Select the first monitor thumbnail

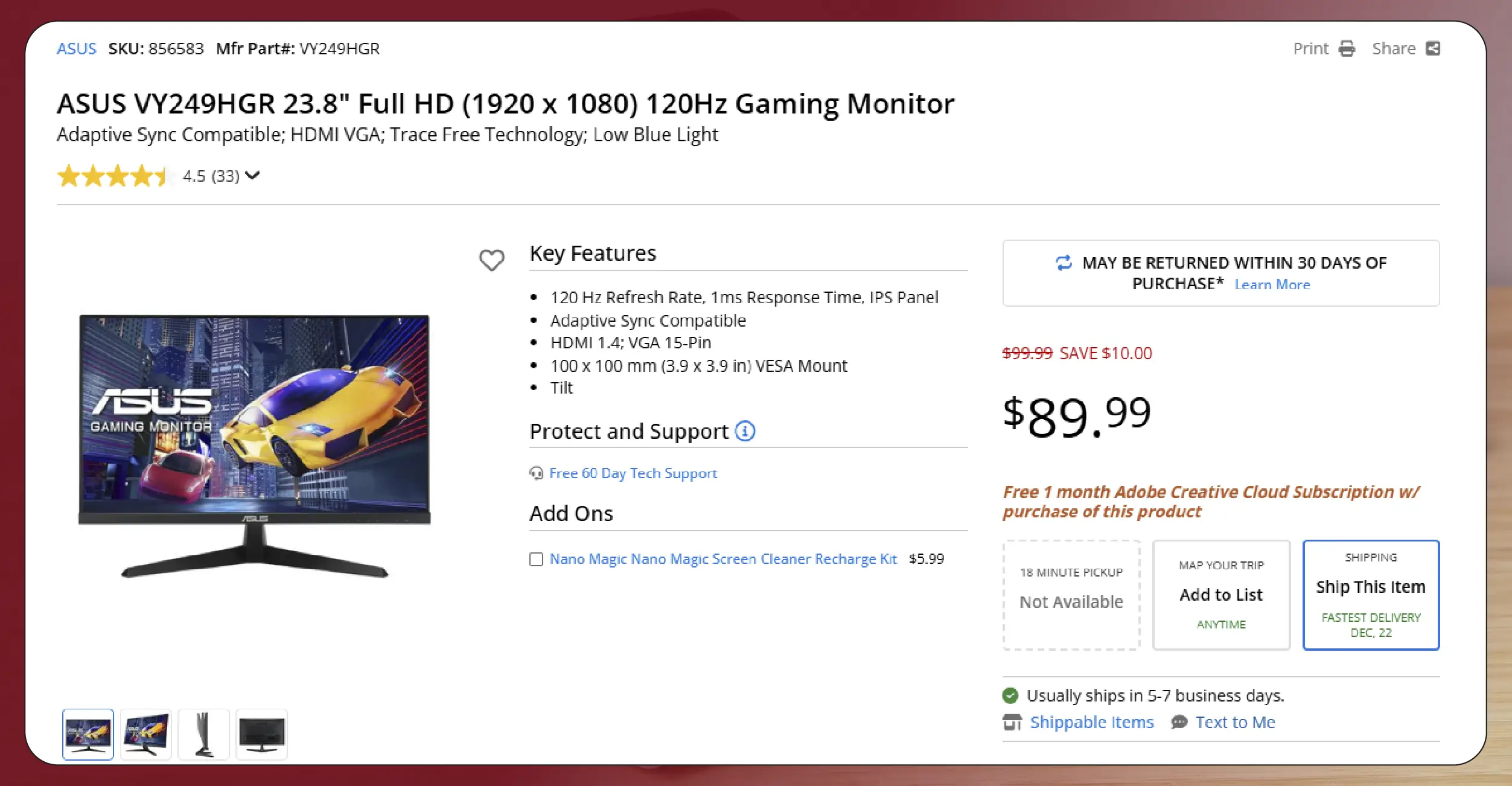pos(88,734)
